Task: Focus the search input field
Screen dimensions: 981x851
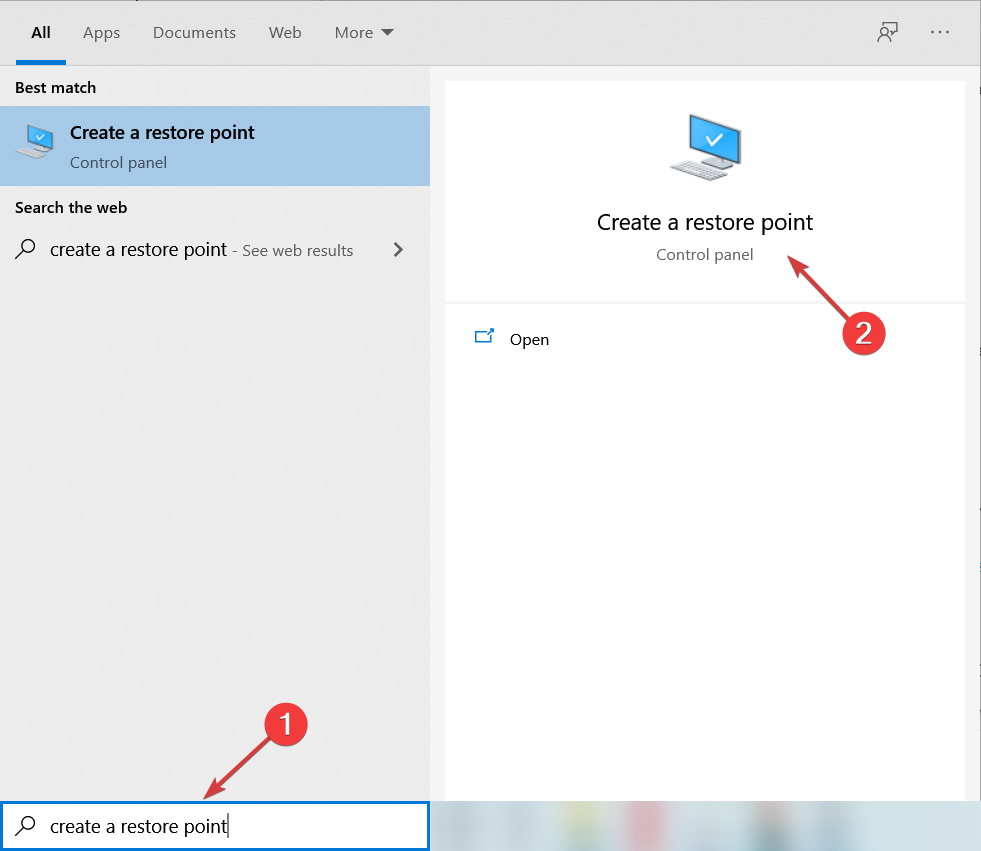Action: pyautogui.click(x=215, y=826)
